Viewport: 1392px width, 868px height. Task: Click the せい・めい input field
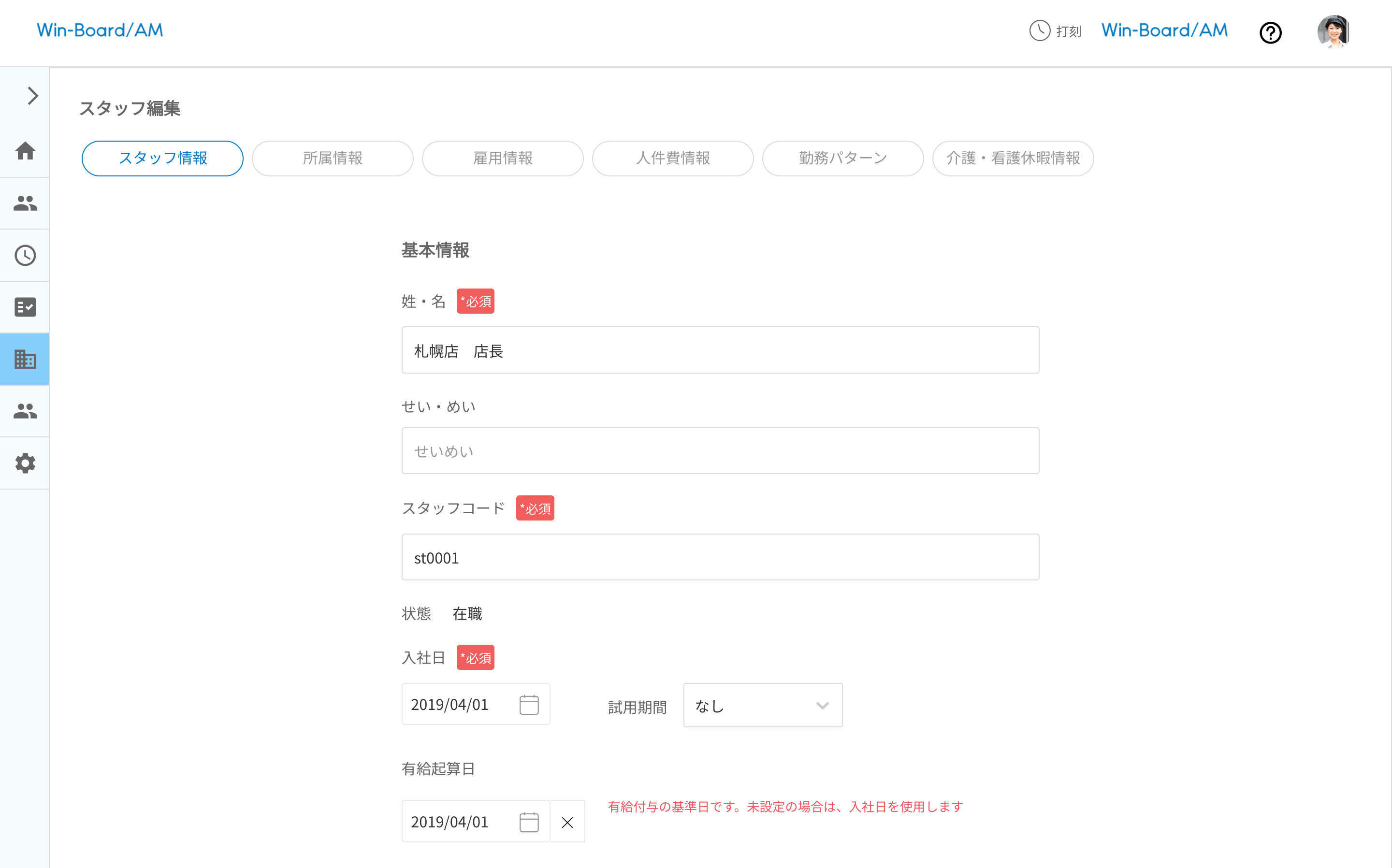(x=720, y=451)
